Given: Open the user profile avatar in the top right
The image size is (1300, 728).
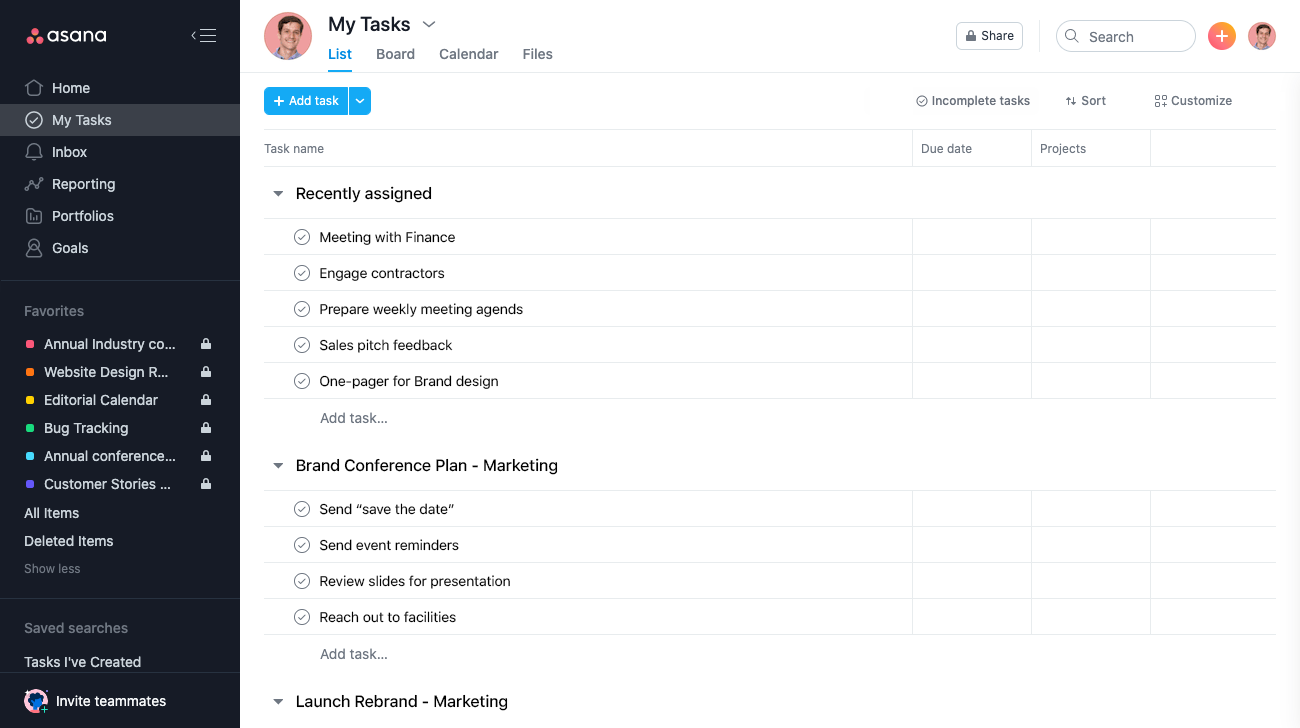Looking at the screenshot, I should click(1262, 36).
